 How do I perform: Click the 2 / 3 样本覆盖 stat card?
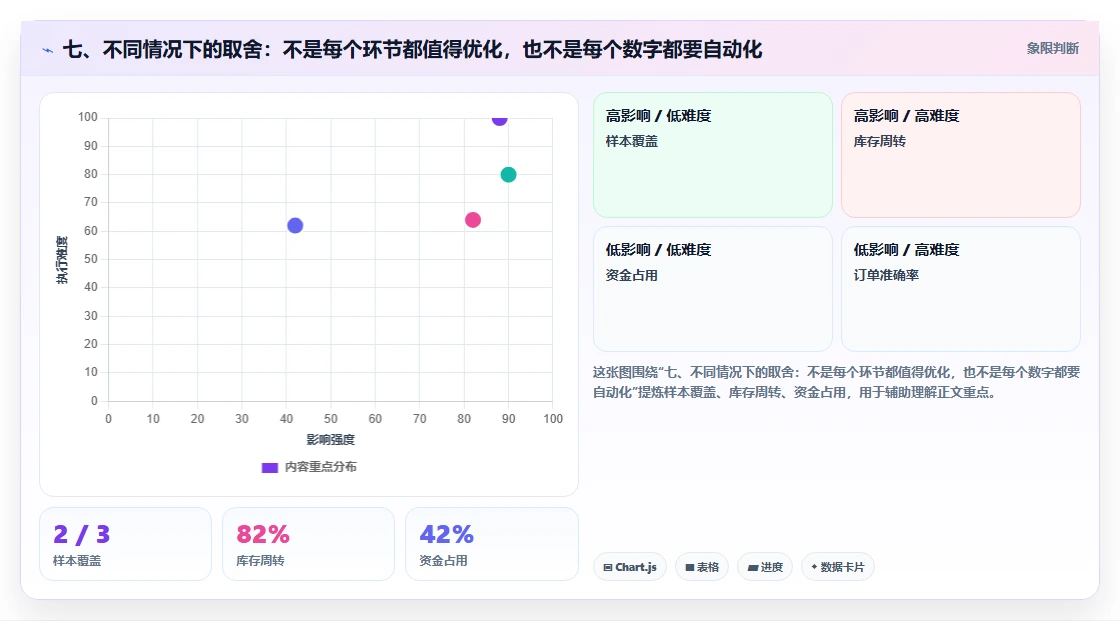[x=126, y=544]
